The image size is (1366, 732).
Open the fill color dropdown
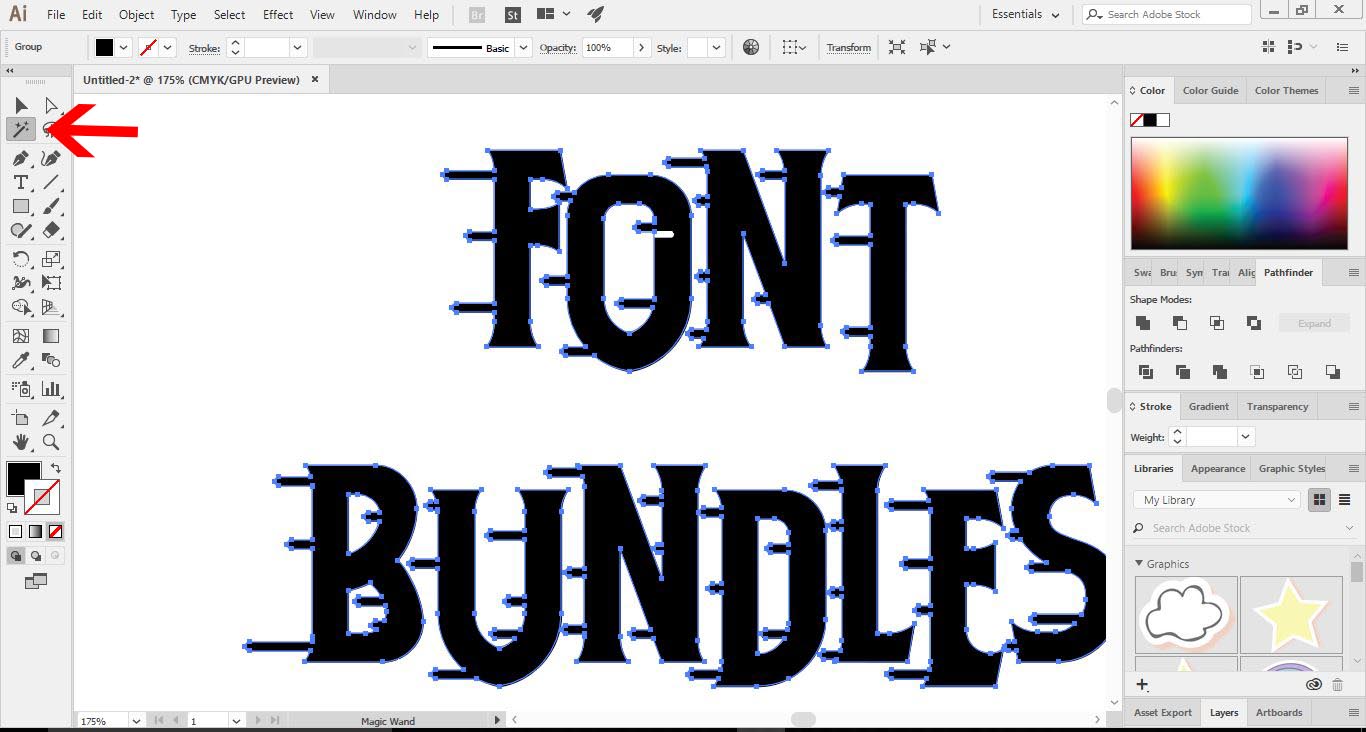(124, 47)
